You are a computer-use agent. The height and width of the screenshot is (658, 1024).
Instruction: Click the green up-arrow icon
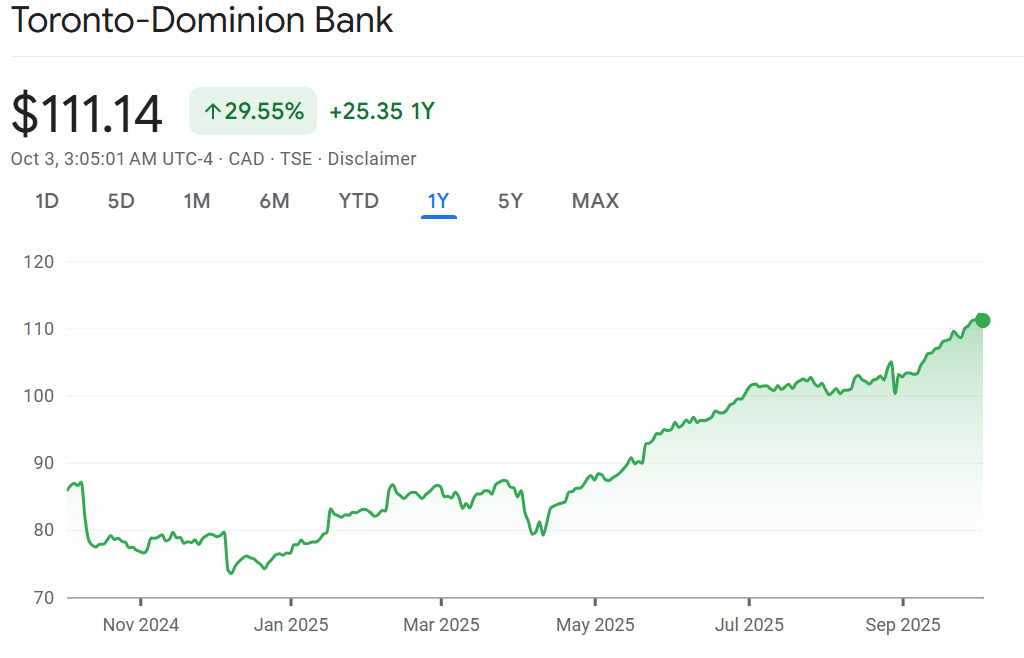(212, 112)
